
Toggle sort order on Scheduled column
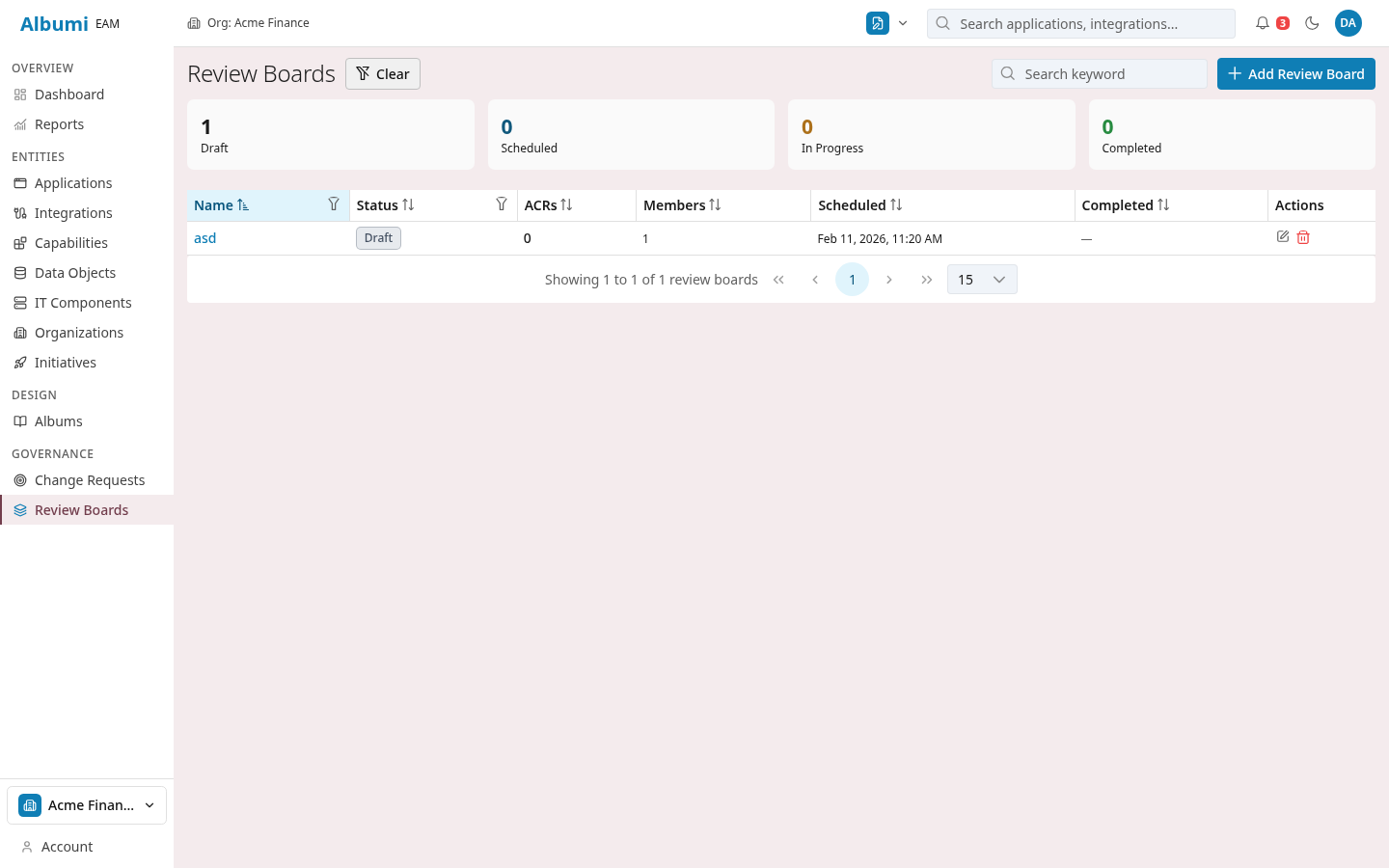(x=896, y=205)
